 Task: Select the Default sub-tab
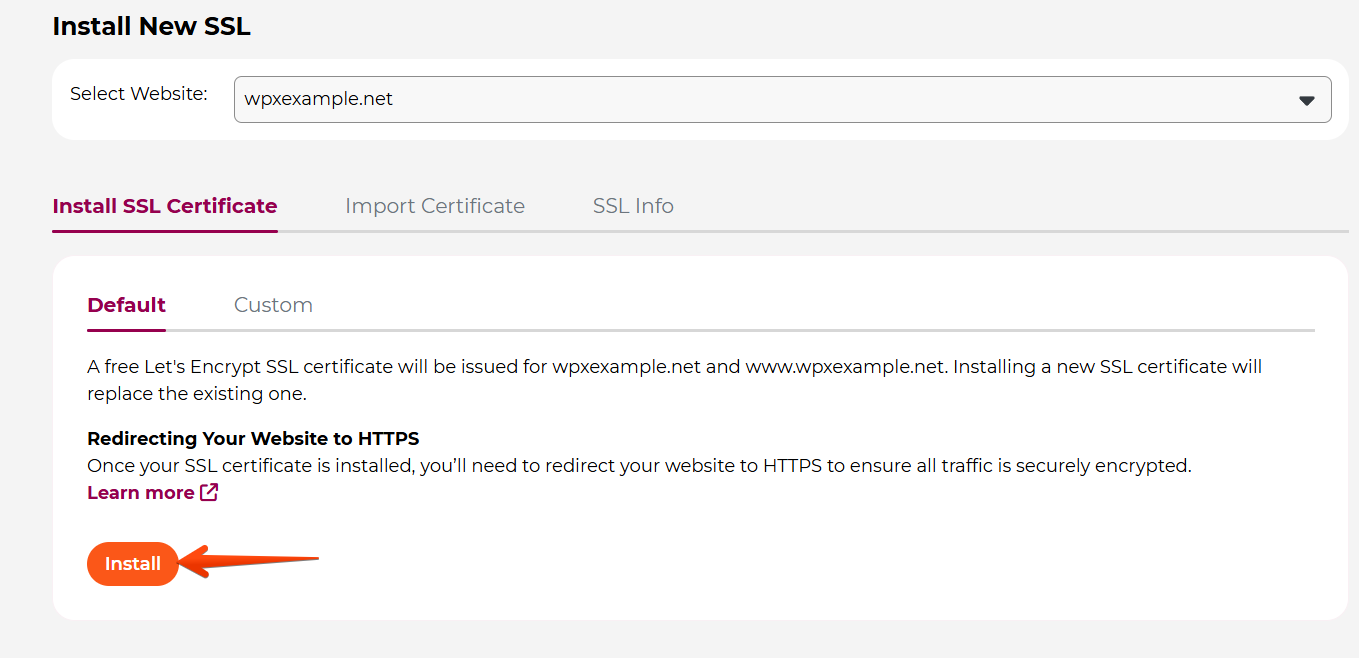(x=127, y=305)
